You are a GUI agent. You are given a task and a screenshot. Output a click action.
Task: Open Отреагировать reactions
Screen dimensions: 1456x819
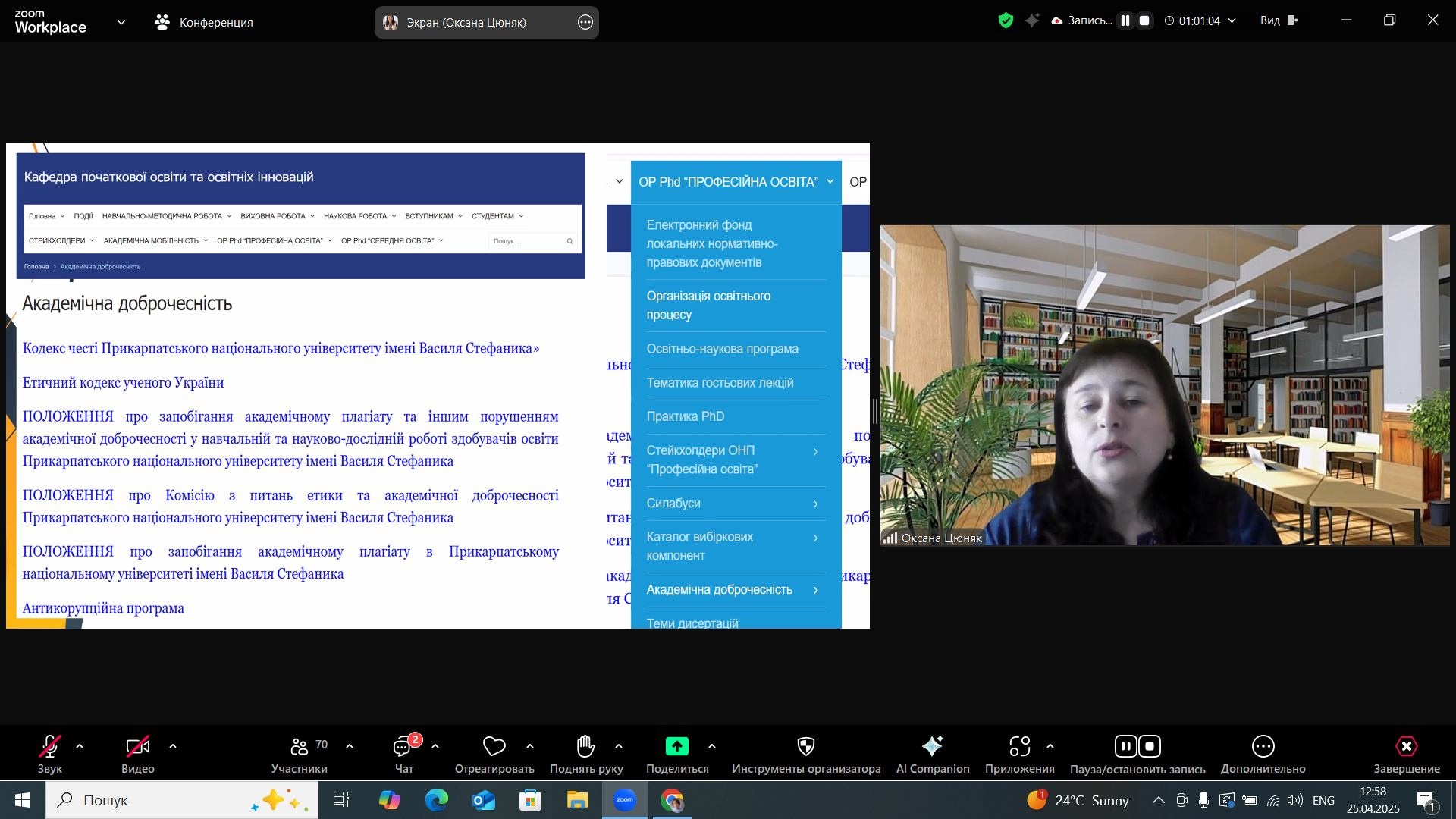pyautogui.click(x=494, y=755)
